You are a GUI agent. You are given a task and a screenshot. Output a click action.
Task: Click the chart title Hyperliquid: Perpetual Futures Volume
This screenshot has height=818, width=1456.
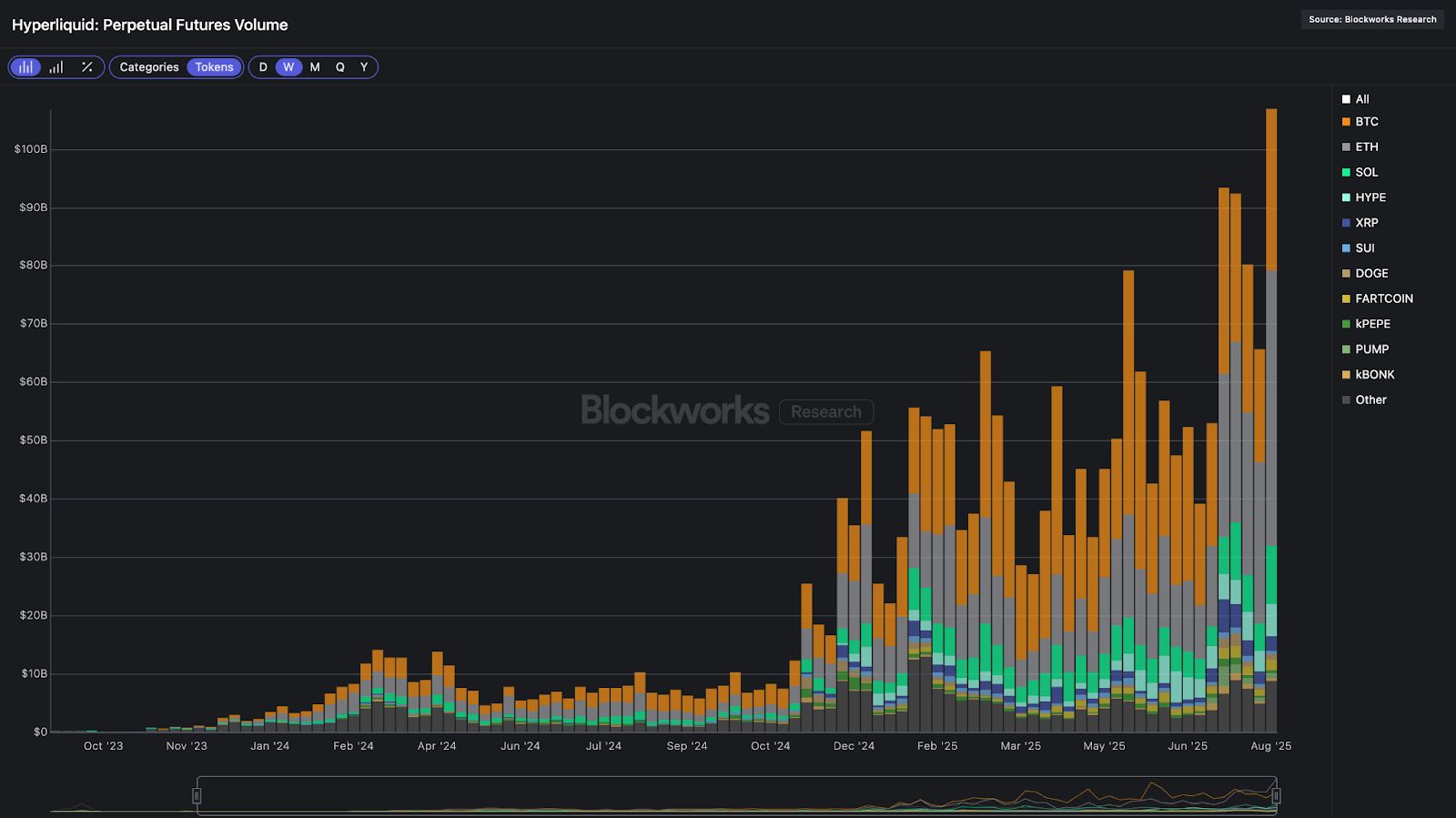[150, 25]
